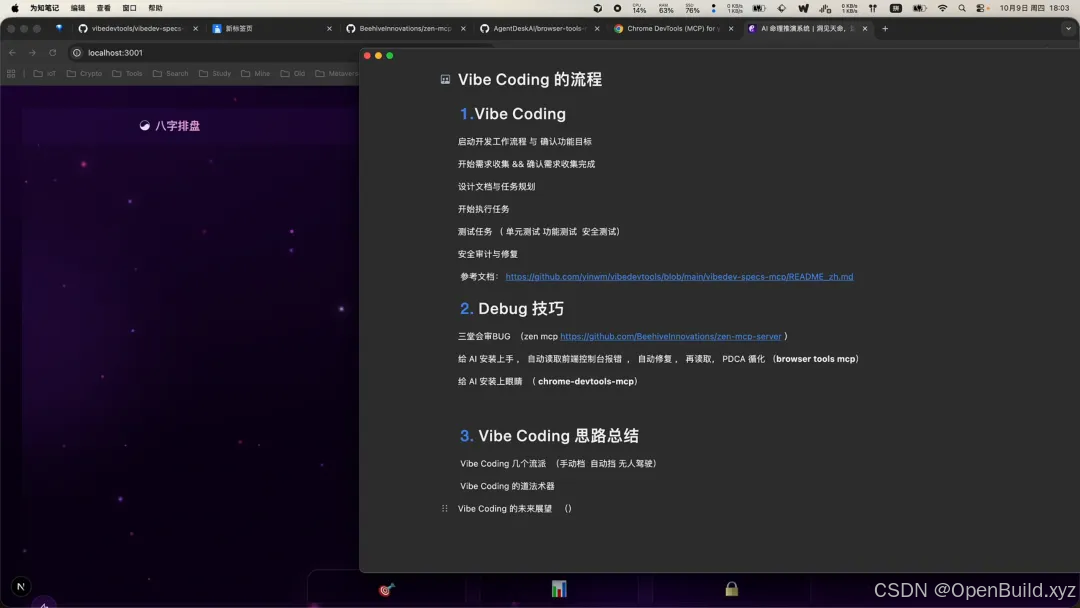The height and width of the screenshot is (608, 1080).
Task: Open the 查看 menu
Action: click(x=103, y=8)
